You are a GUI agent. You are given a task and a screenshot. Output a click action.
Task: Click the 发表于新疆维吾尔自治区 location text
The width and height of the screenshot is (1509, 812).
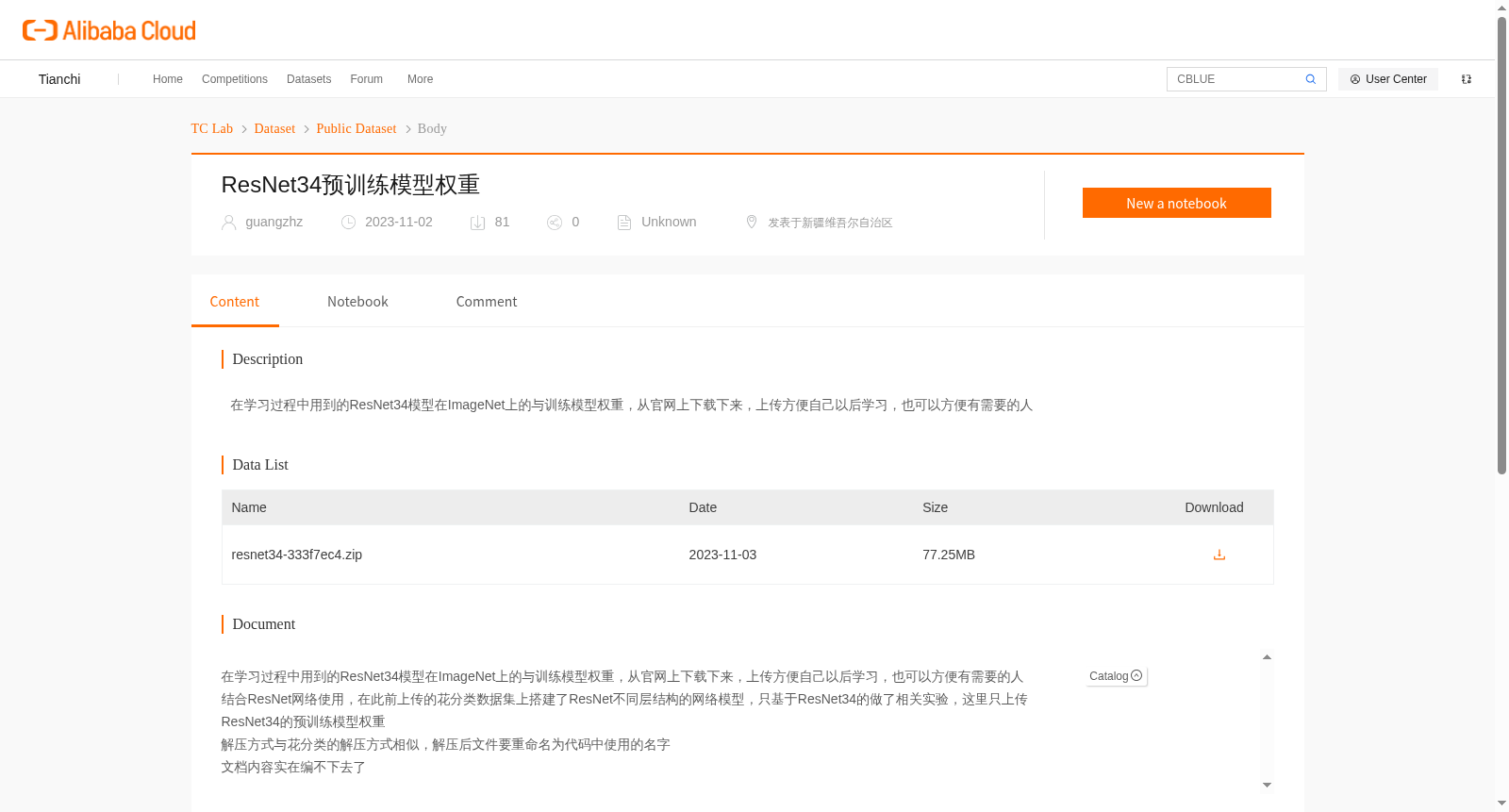click(x=830, y=223)
